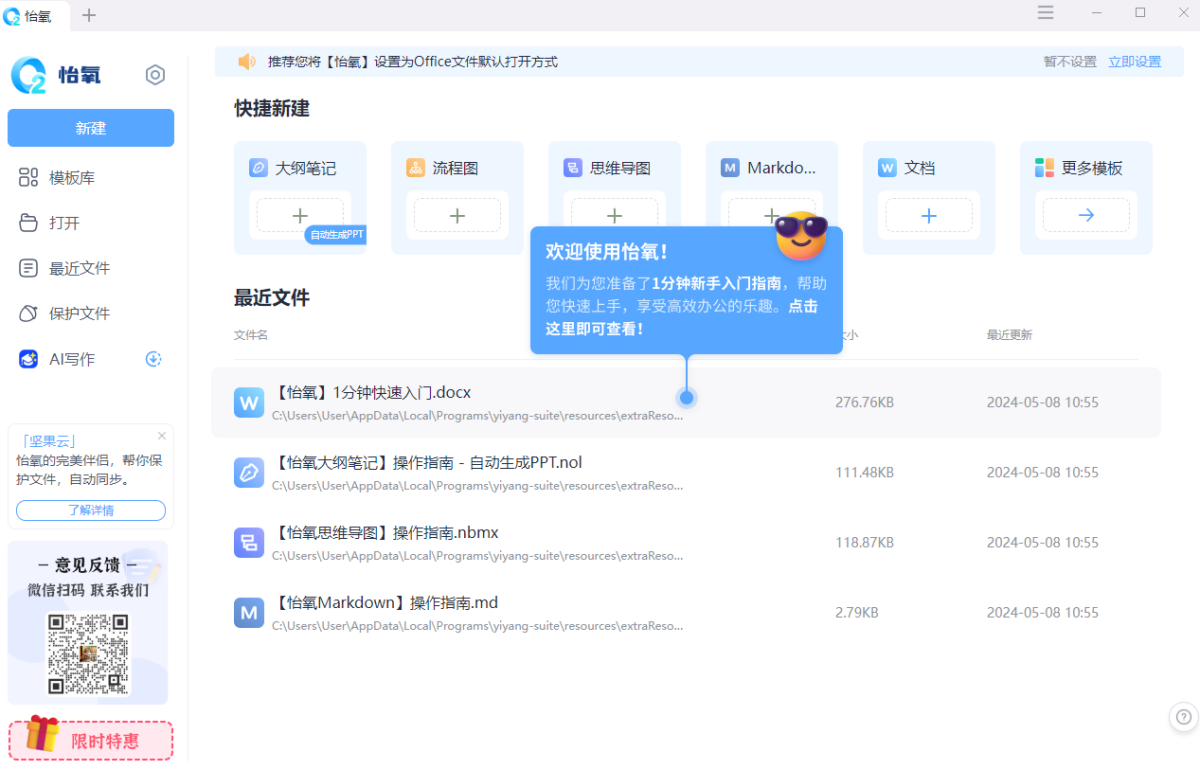1200x770 pixels.
Task: Click the 限时特惠 gift banner
Action: [91, 740]
